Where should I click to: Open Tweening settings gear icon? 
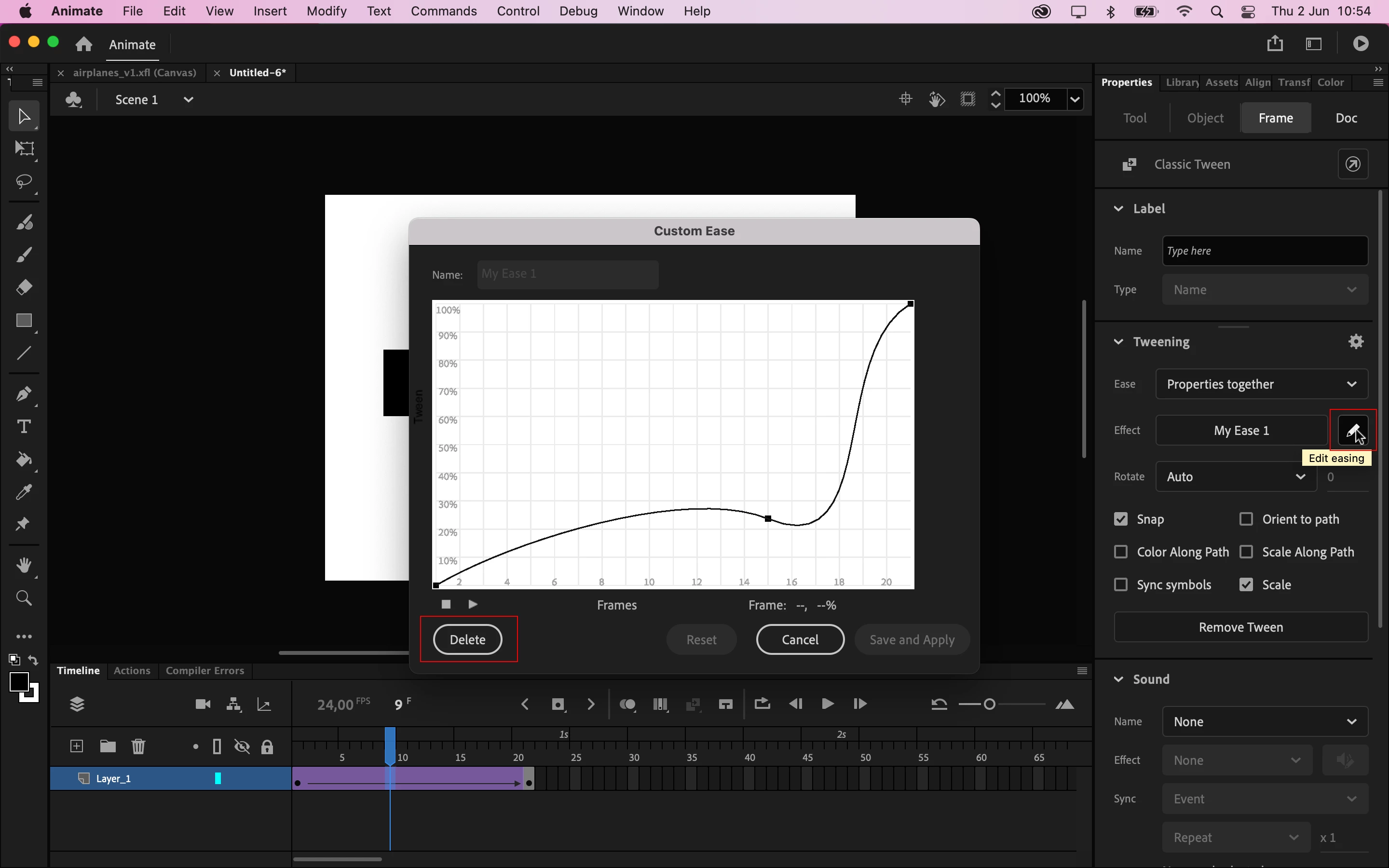pyautogui.click(x=1356, y=341)
